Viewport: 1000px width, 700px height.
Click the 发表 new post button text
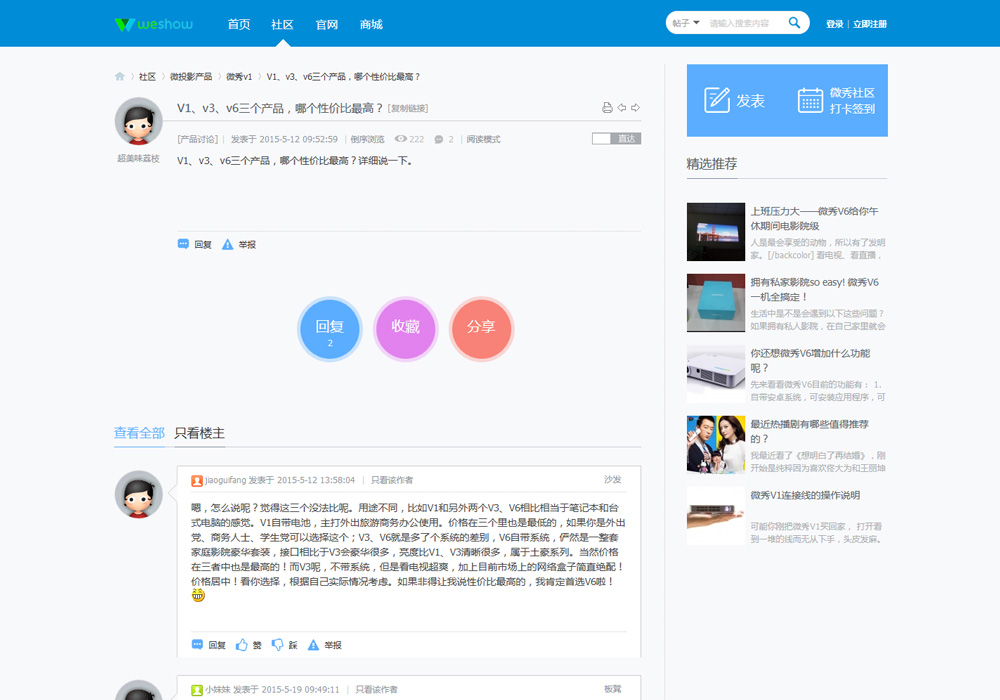[750, 101]
